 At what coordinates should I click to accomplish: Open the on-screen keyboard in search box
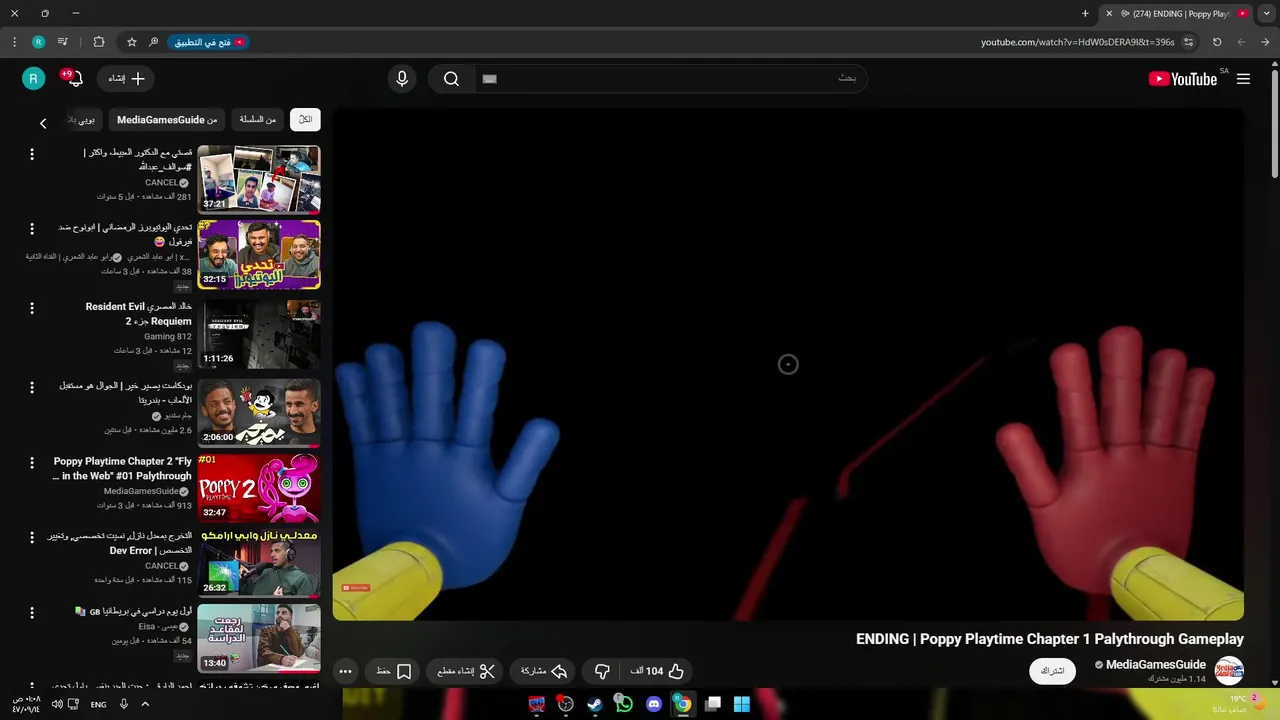pyautogui.click(x=489, y=79)
